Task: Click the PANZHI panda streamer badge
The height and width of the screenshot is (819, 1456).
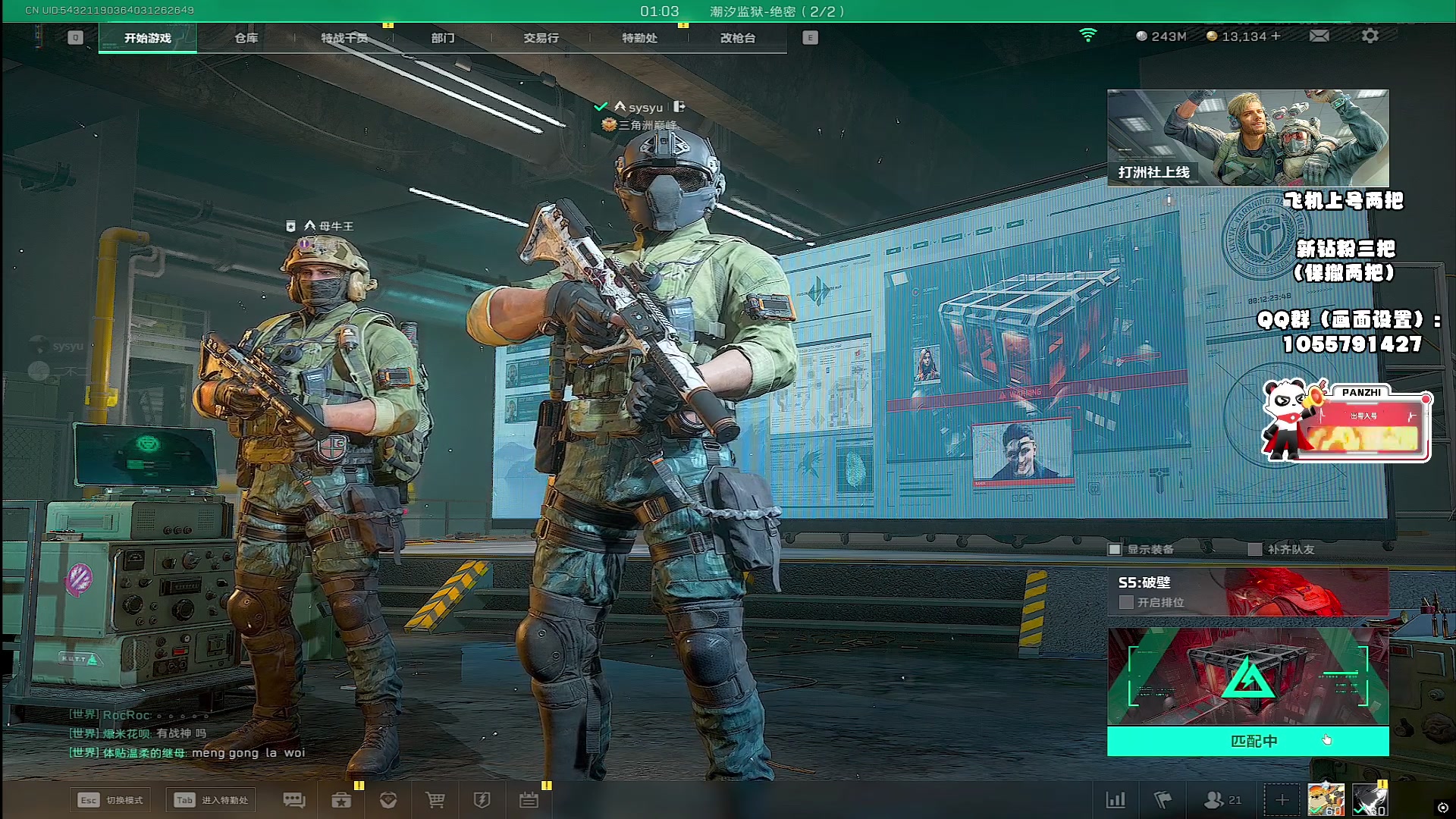Action: pos(1347,421)
